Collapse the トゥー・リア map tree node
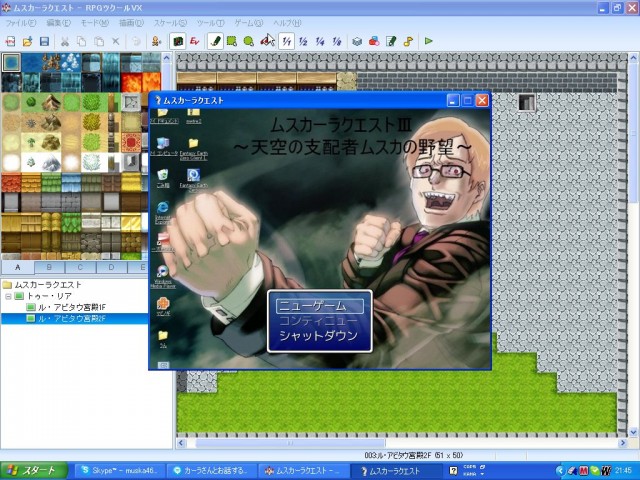The width and height of the screenshot is (640, 480). click(x=8, y=296)
